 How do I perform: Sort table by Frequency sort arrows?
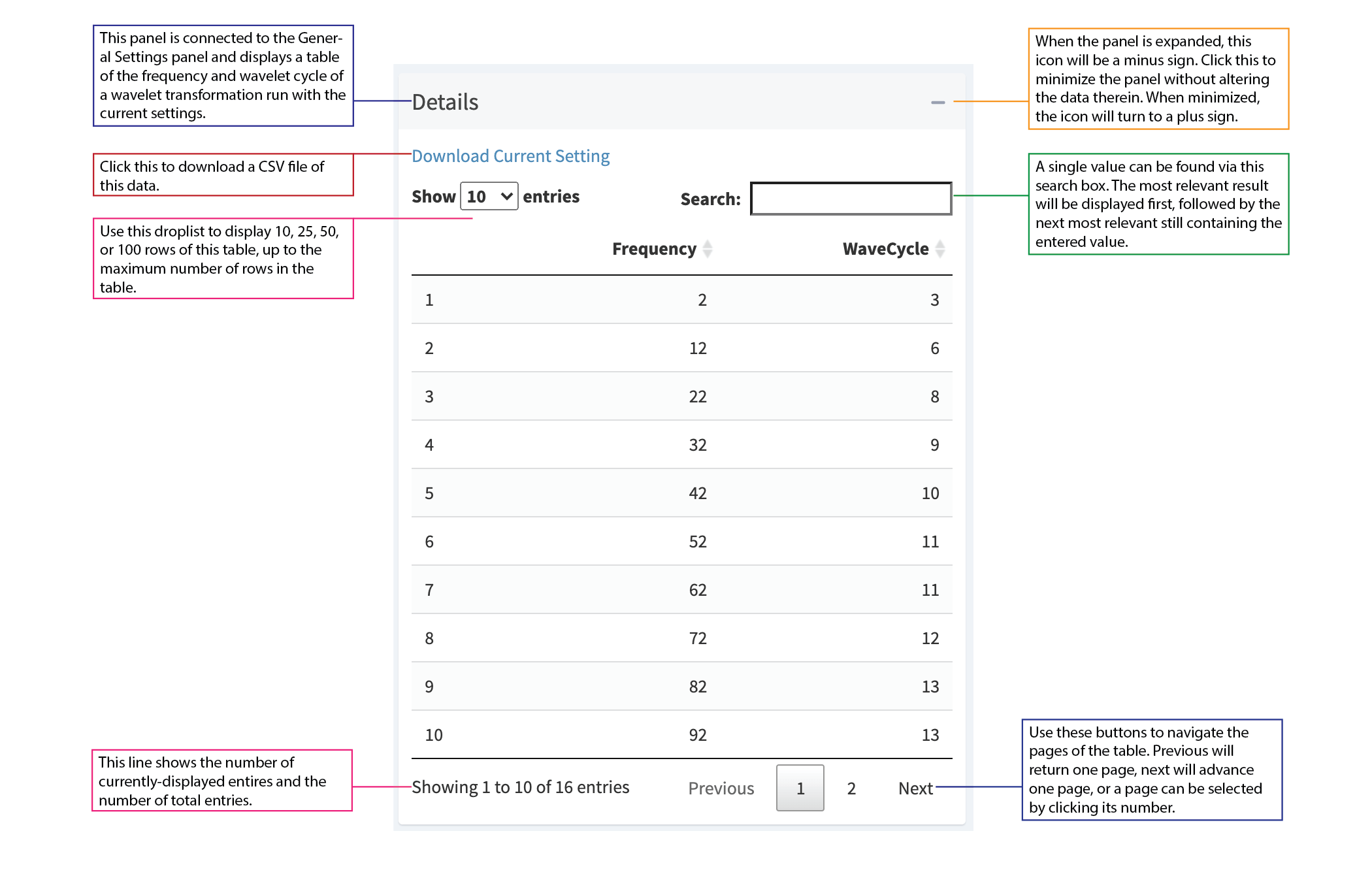point(708,249)
